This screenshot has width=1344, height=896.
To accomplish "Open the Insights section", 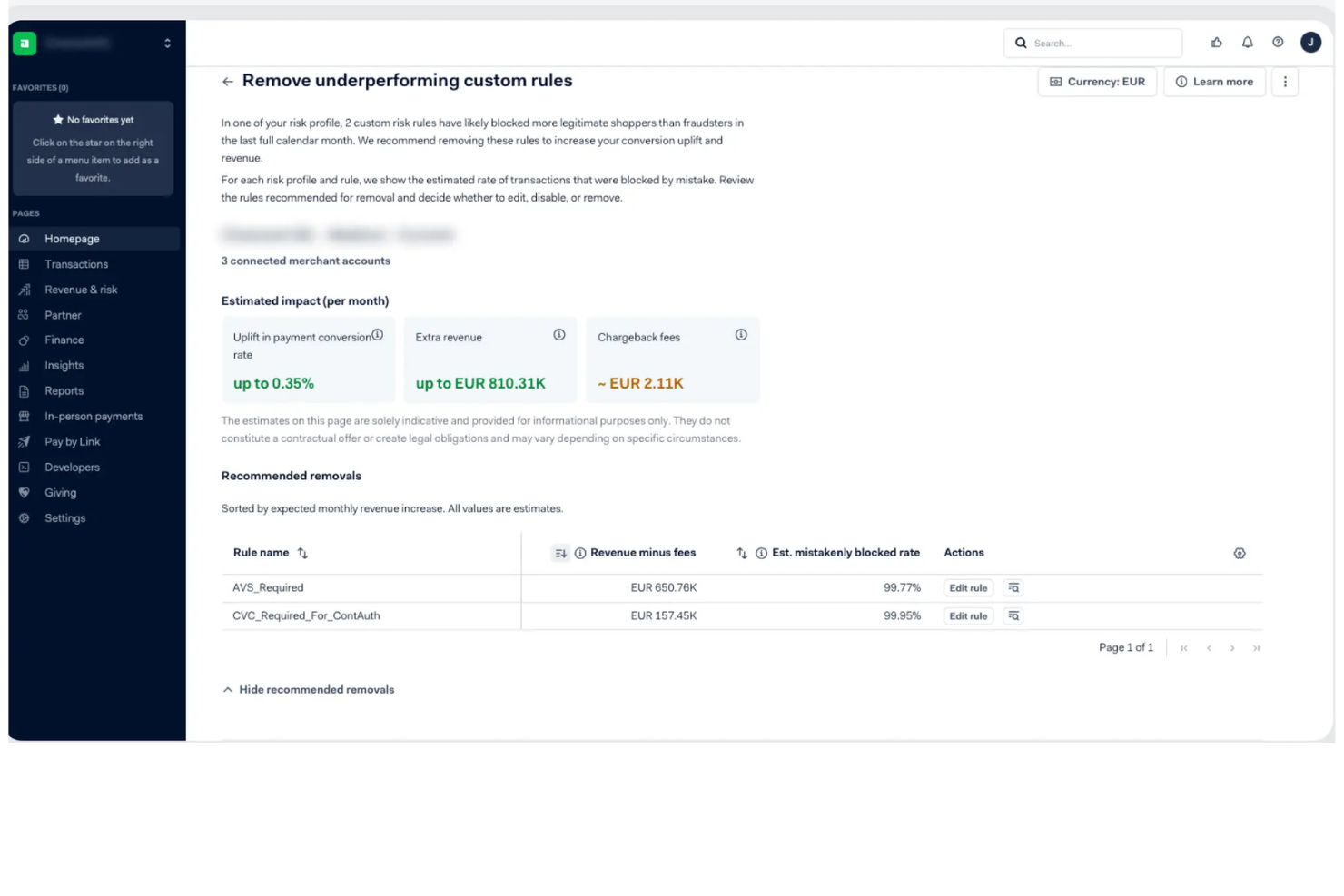I will tap(64, 365).
